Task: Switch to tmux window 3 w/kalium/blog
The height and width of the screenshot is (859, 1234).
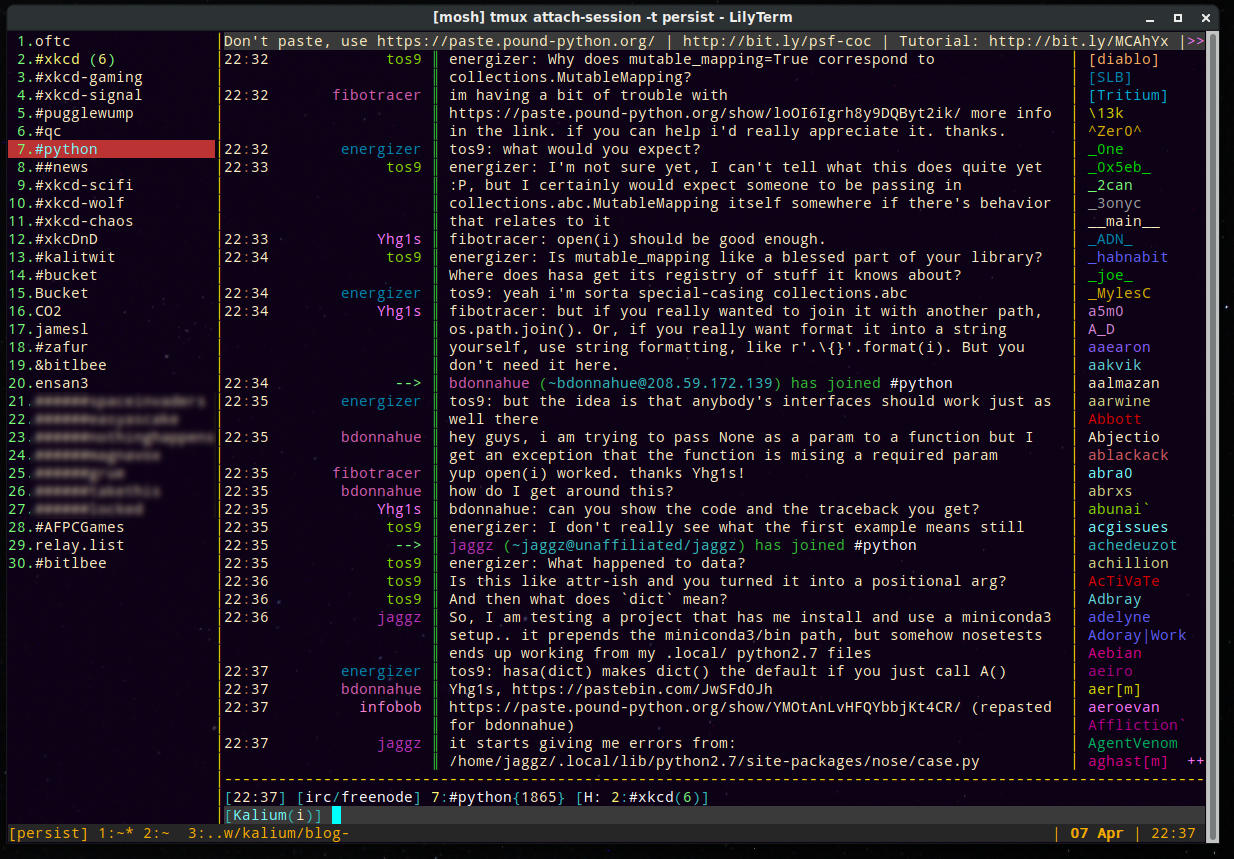Action: [268, 833]
